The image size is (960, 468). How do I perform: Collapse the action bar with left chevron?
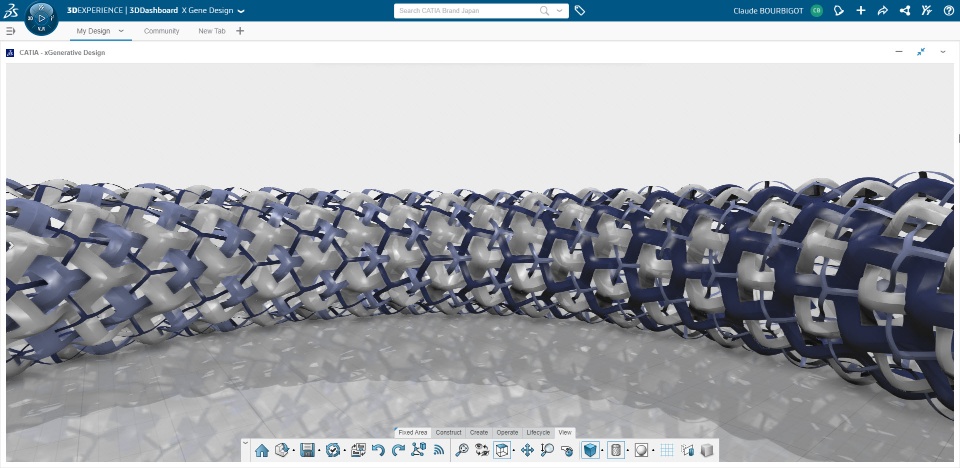[246, 442]
